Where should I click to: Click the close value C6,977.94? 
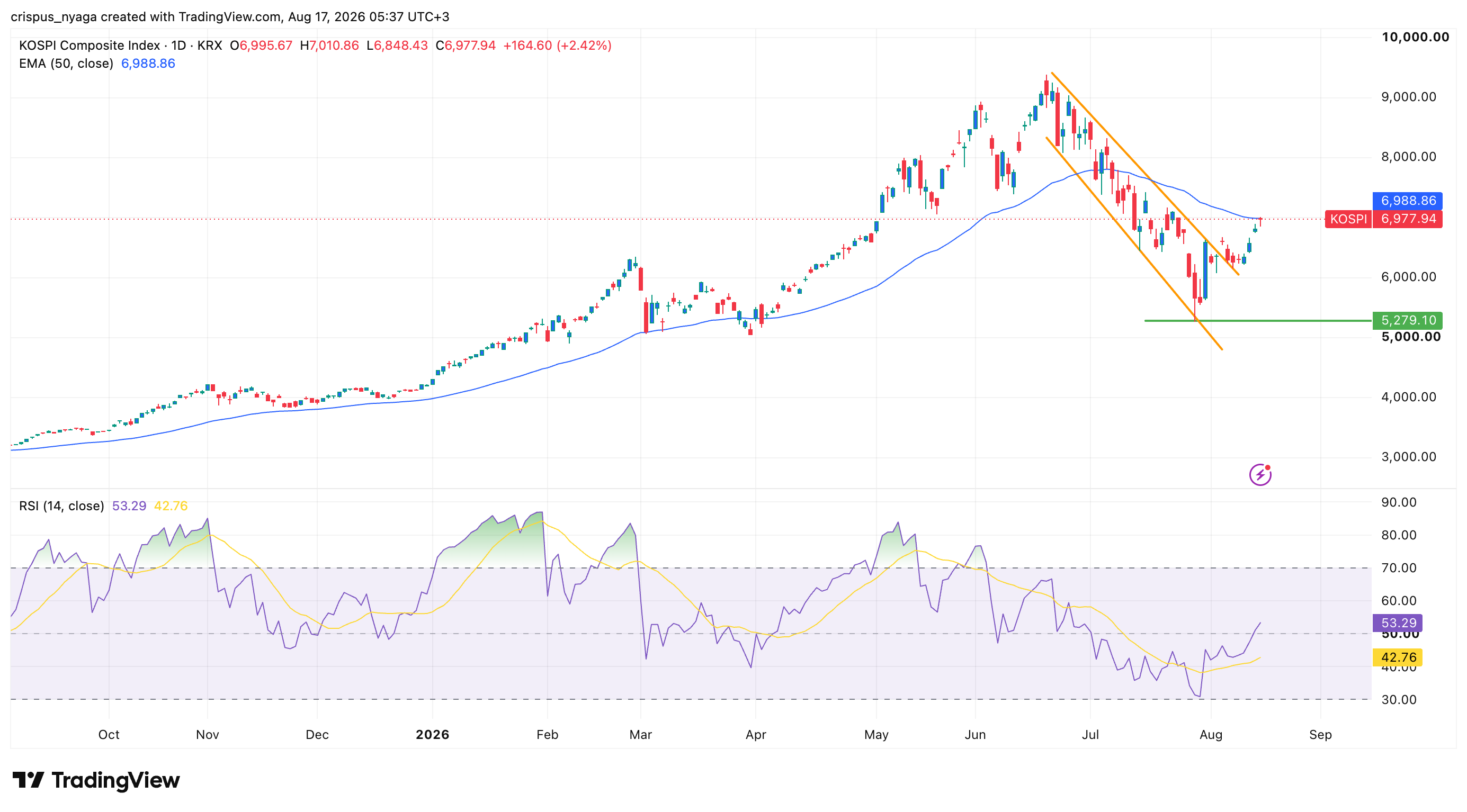(466, 46)
